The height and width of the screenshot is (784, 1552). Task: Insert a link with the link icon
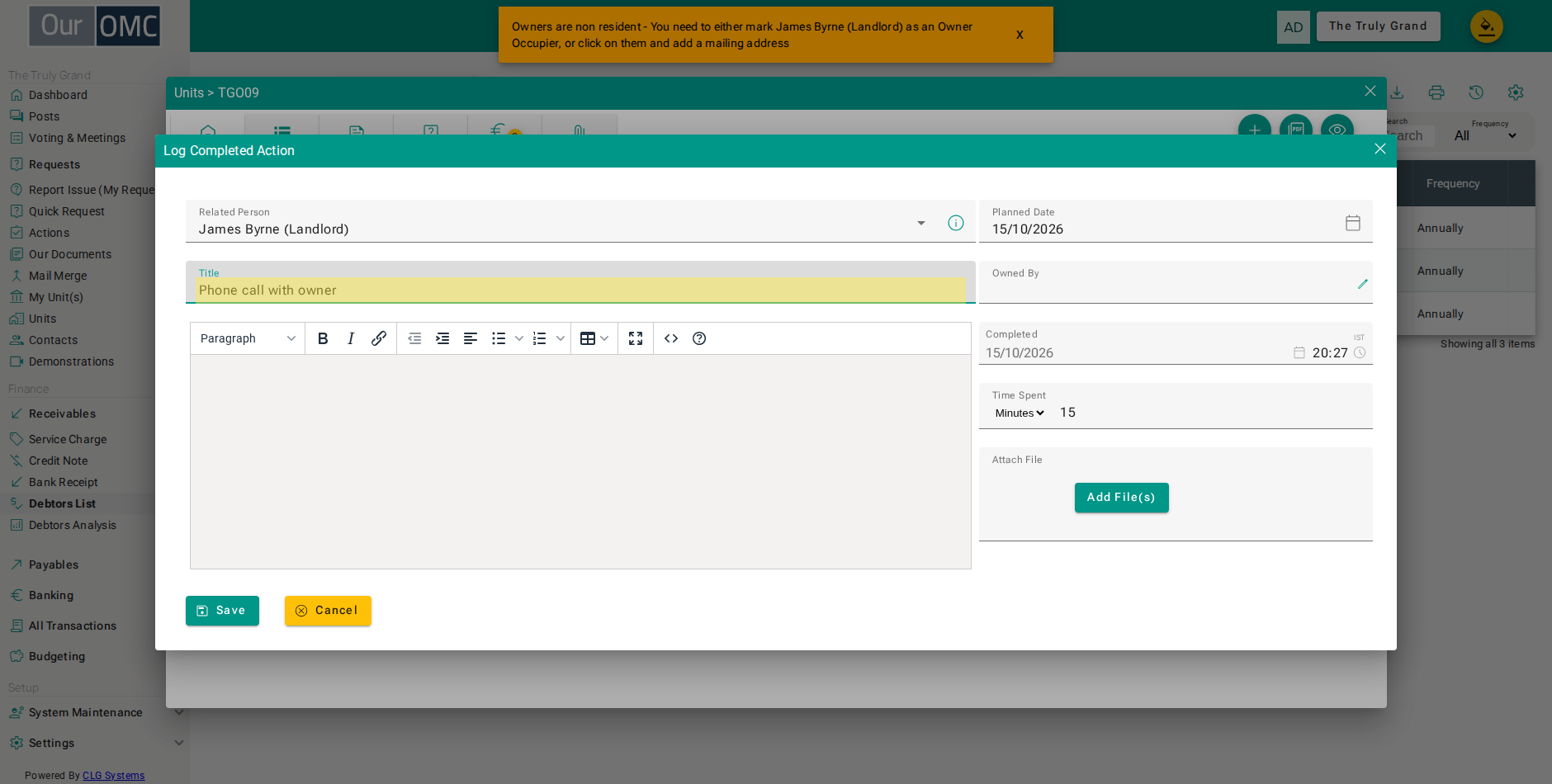[x=379, y=338]
